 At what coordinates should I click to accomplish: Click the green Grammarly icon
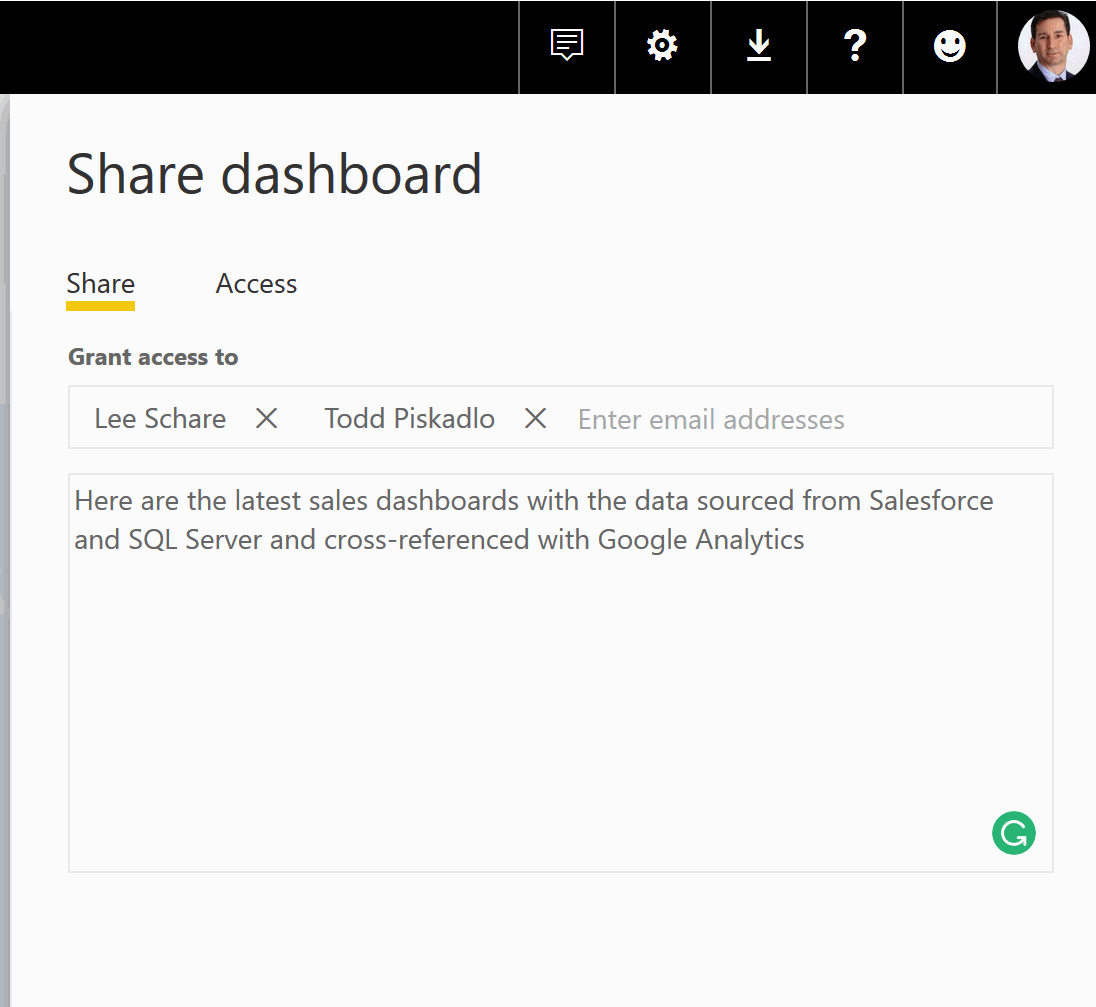pyautogui.click(x=1013, y=833)
